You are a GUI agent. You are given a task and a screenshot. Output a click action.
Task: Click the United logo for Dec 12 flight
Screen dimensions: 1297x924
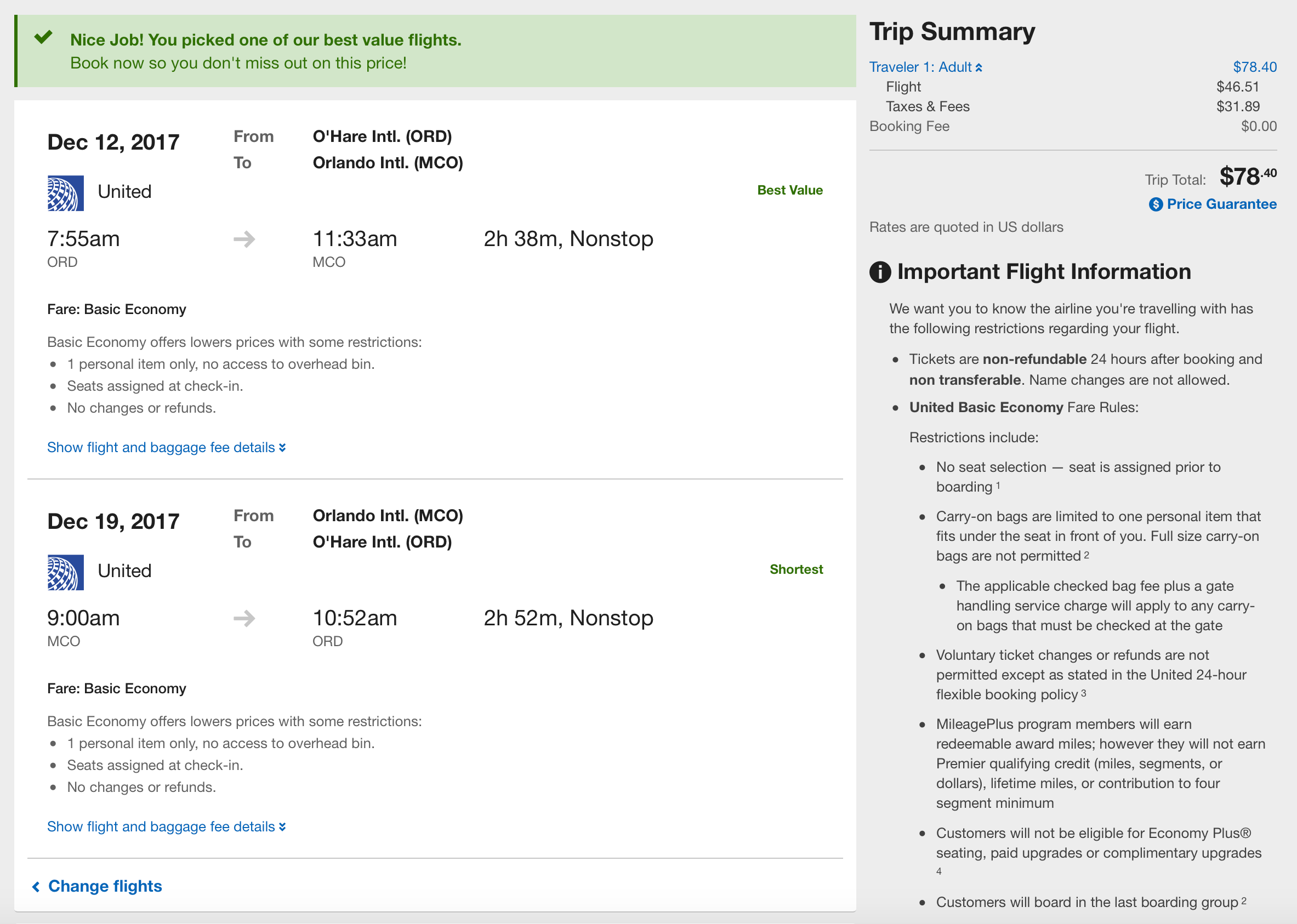tap(65, 193)
